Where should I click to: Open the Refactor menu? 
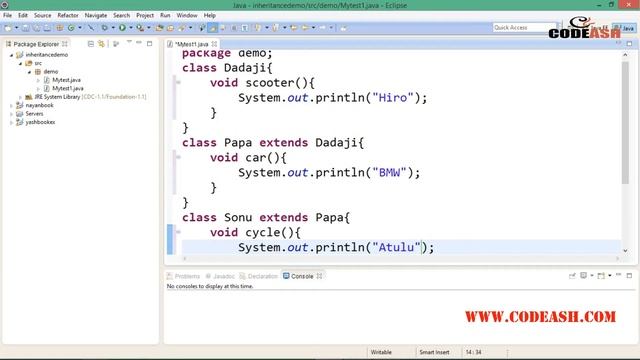(x=68, y=16)
